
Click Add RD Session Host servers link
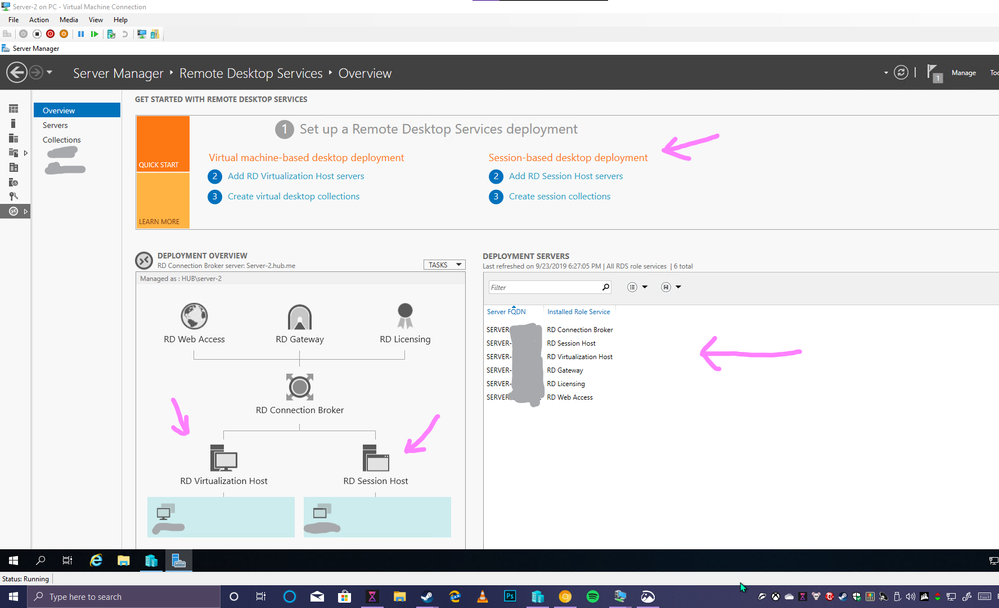coord(566,176)
